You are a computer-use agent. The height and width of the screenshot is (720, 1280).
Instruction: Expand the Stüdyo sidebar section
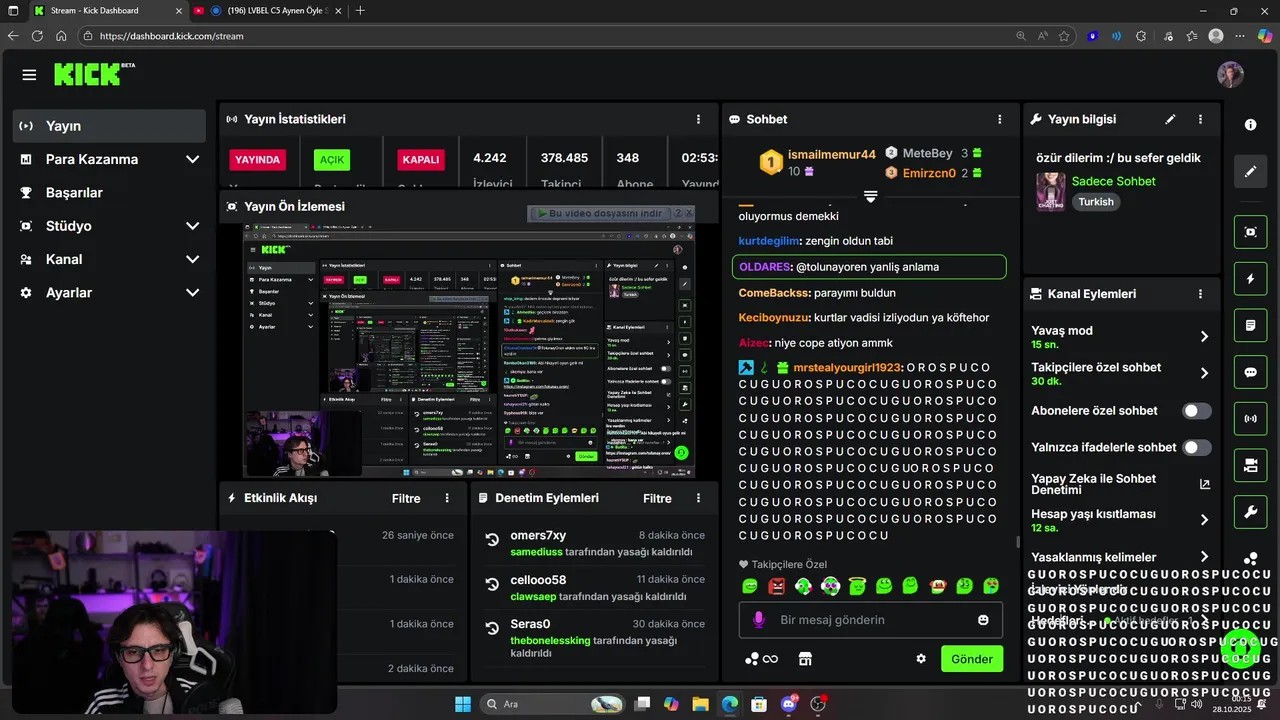click(x=192, y=226)
